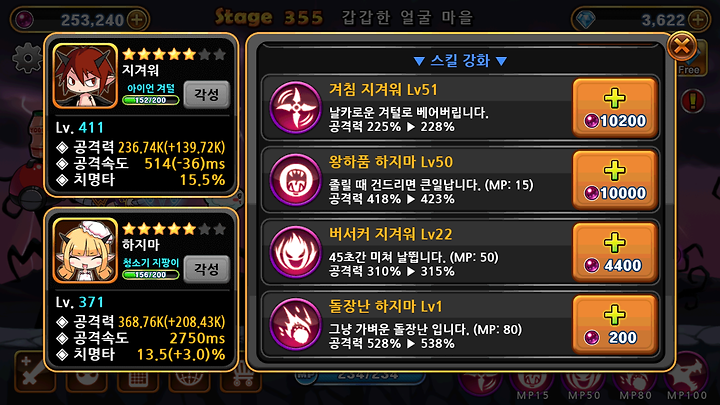Click 각성 button for 지겨워
This screenshot has height=405, width=720.
point(207,95)
